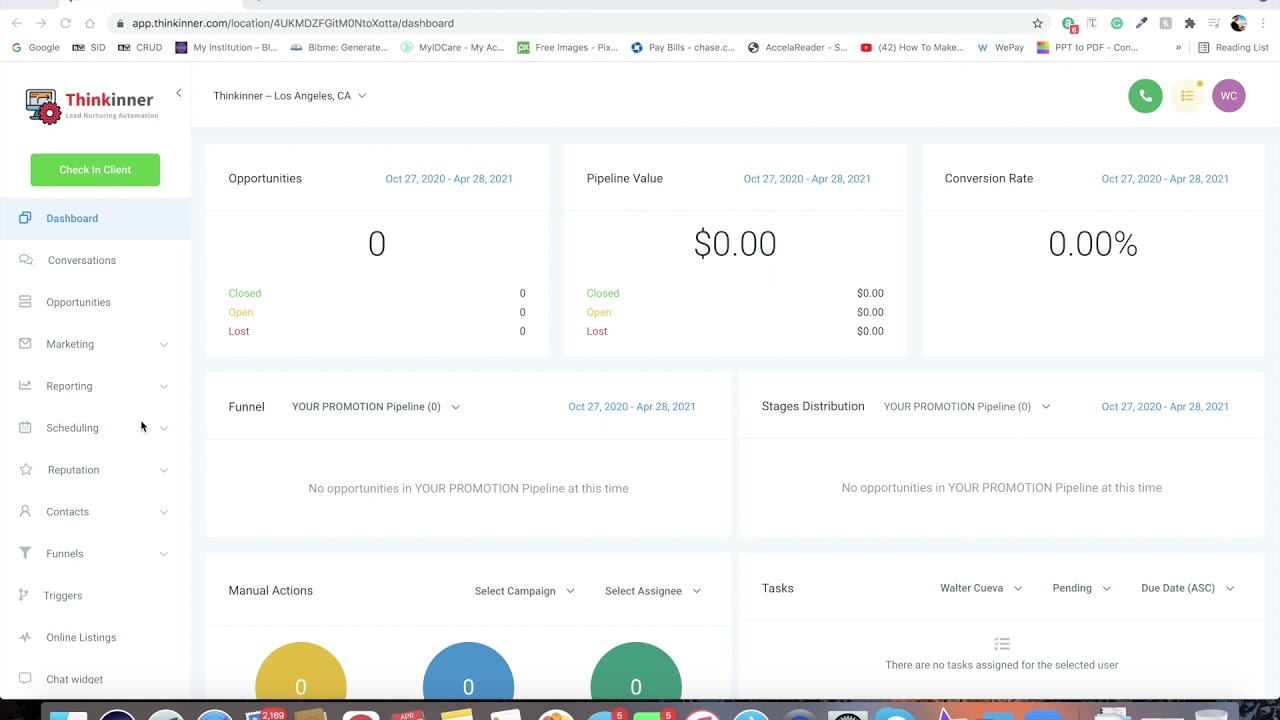Click the Reporting chart icon
Image resolution: width=1280 pixels, height=720 pixels.
pyautogui.click(x=25, y=386)
